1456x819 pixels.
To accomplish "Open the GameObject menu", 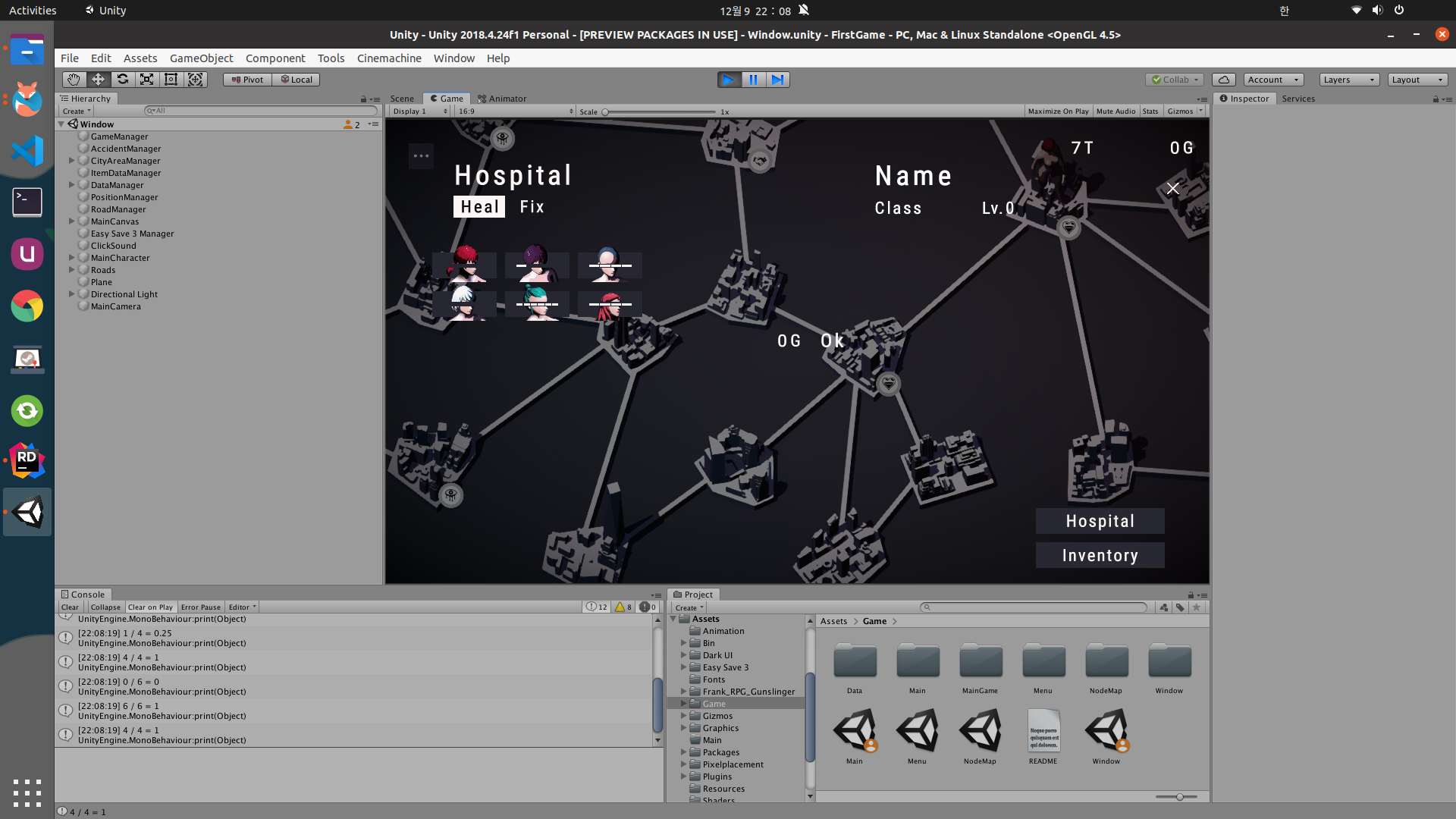I will coord(201,58).
